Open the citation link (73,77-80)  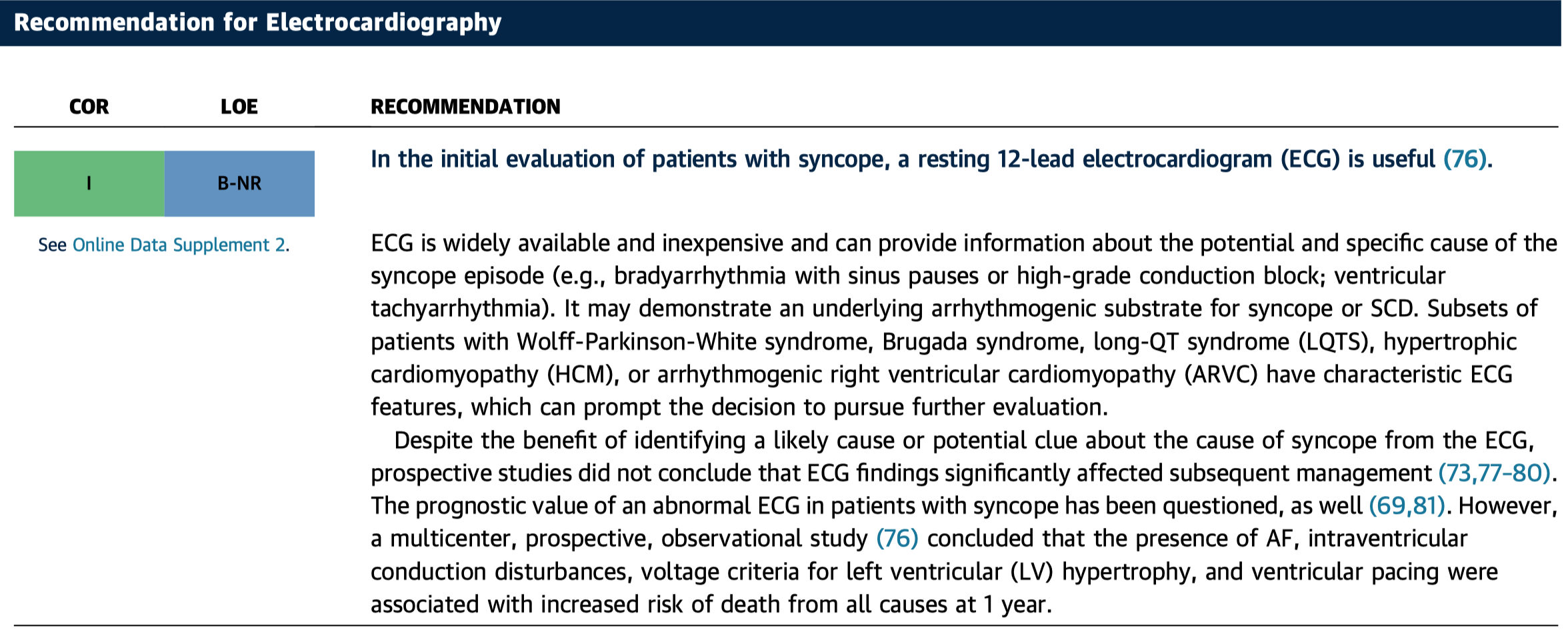[x=1495, y=473]
